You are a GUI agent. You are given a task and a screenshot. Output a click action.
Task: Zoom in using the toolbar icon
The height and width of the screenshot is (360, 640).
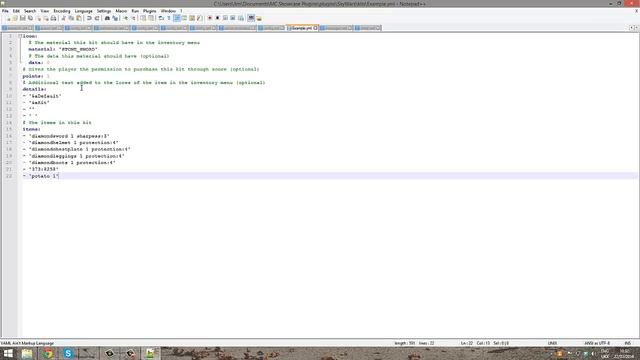[126, 18]
